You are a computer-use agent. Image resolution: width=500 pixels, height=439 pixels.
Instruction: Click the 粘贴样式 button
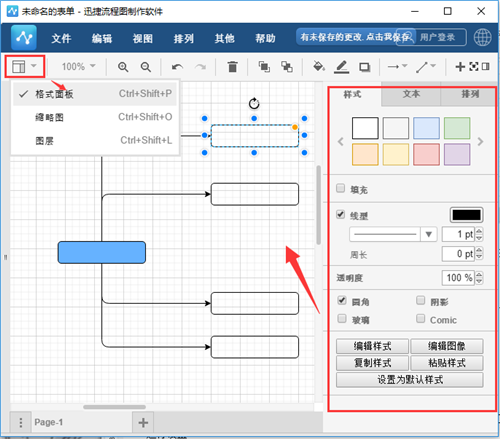[447, 363]
